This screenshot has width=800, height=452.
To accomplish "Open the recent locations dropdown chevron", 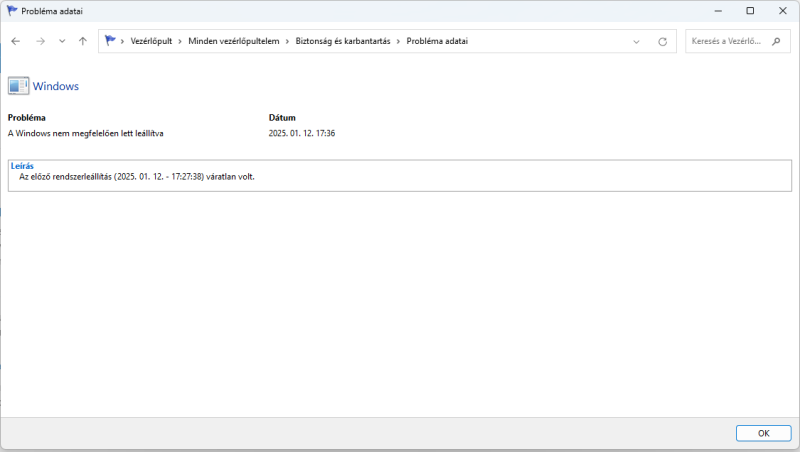I will coord(62,41).
